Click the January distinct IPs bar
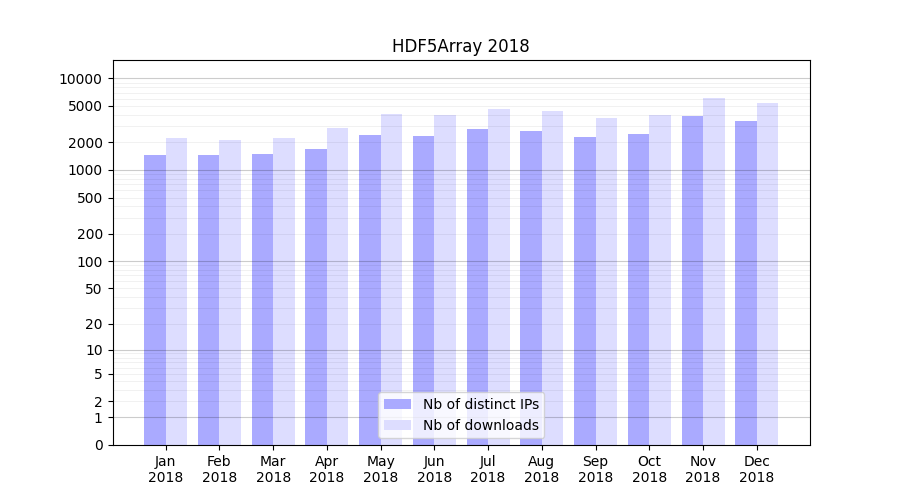This screenshot has height=500, width=900. click(155, 300)
